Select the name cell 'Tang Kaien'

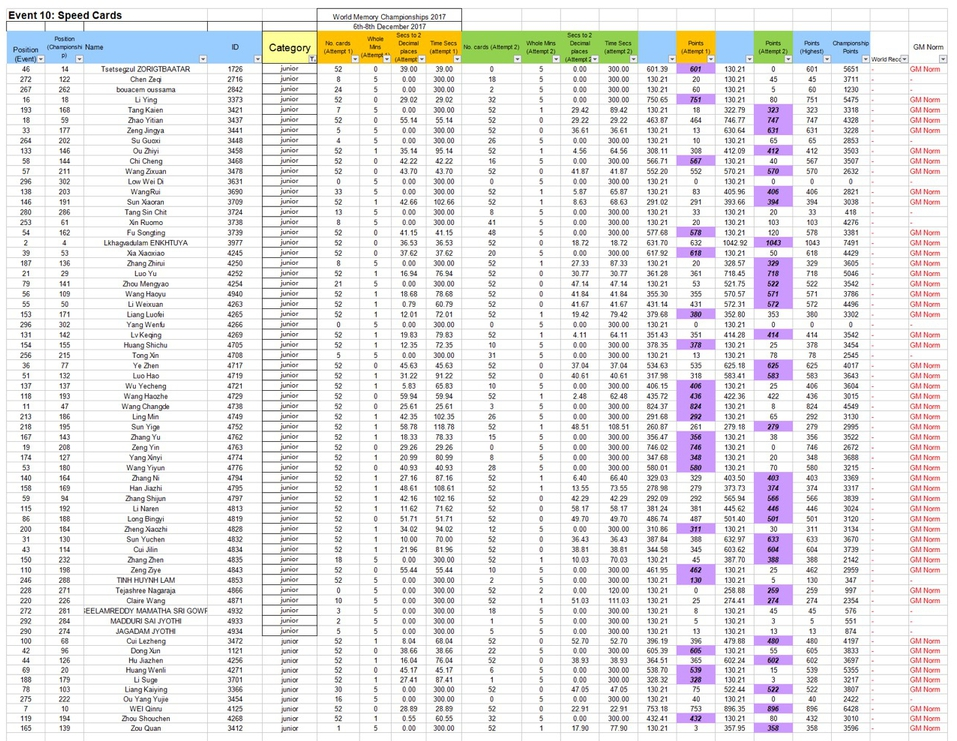click(145, 110)
